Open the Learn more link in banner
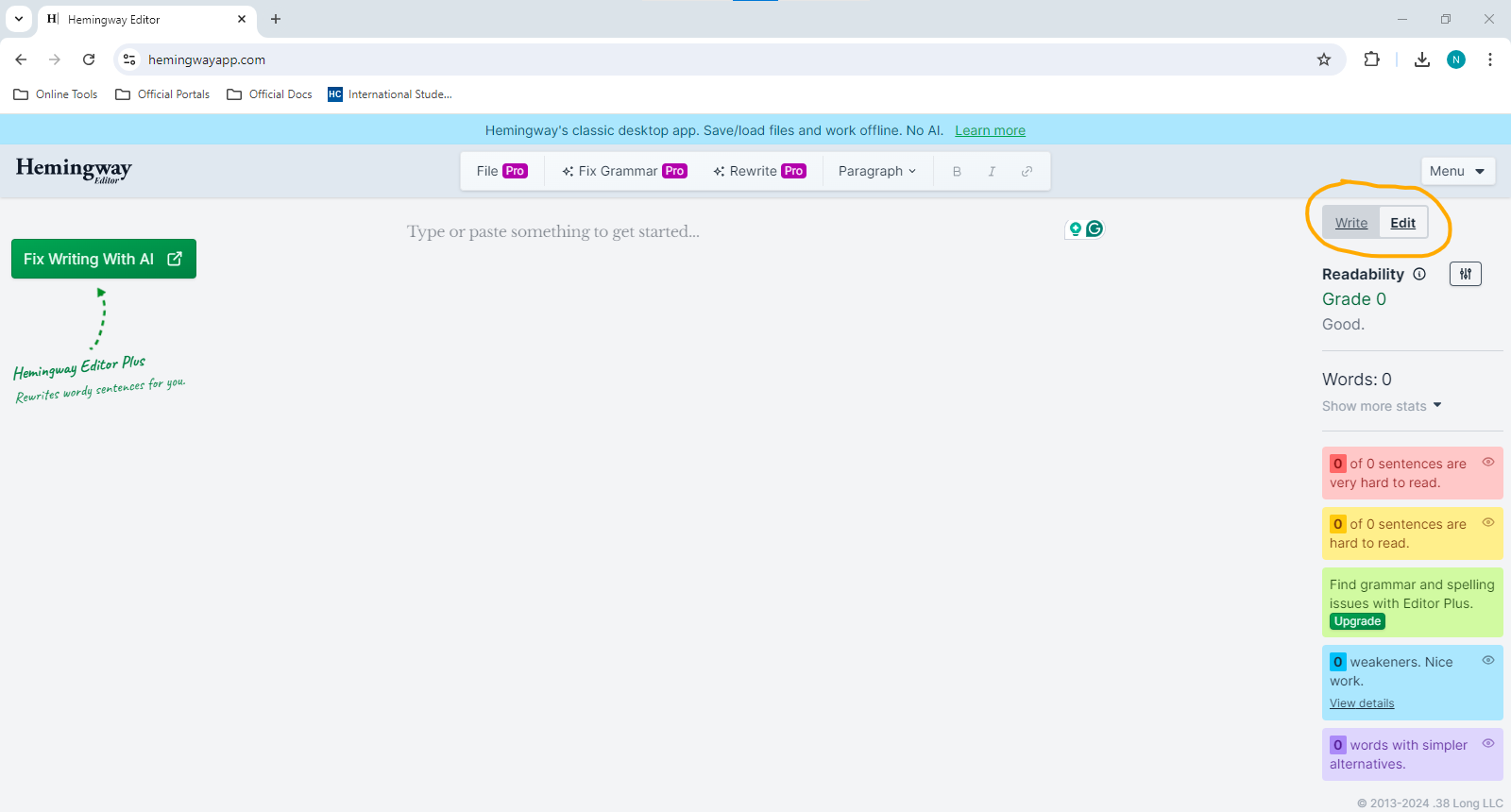Viewport: 1511px width, 812px height. [990, 130]
